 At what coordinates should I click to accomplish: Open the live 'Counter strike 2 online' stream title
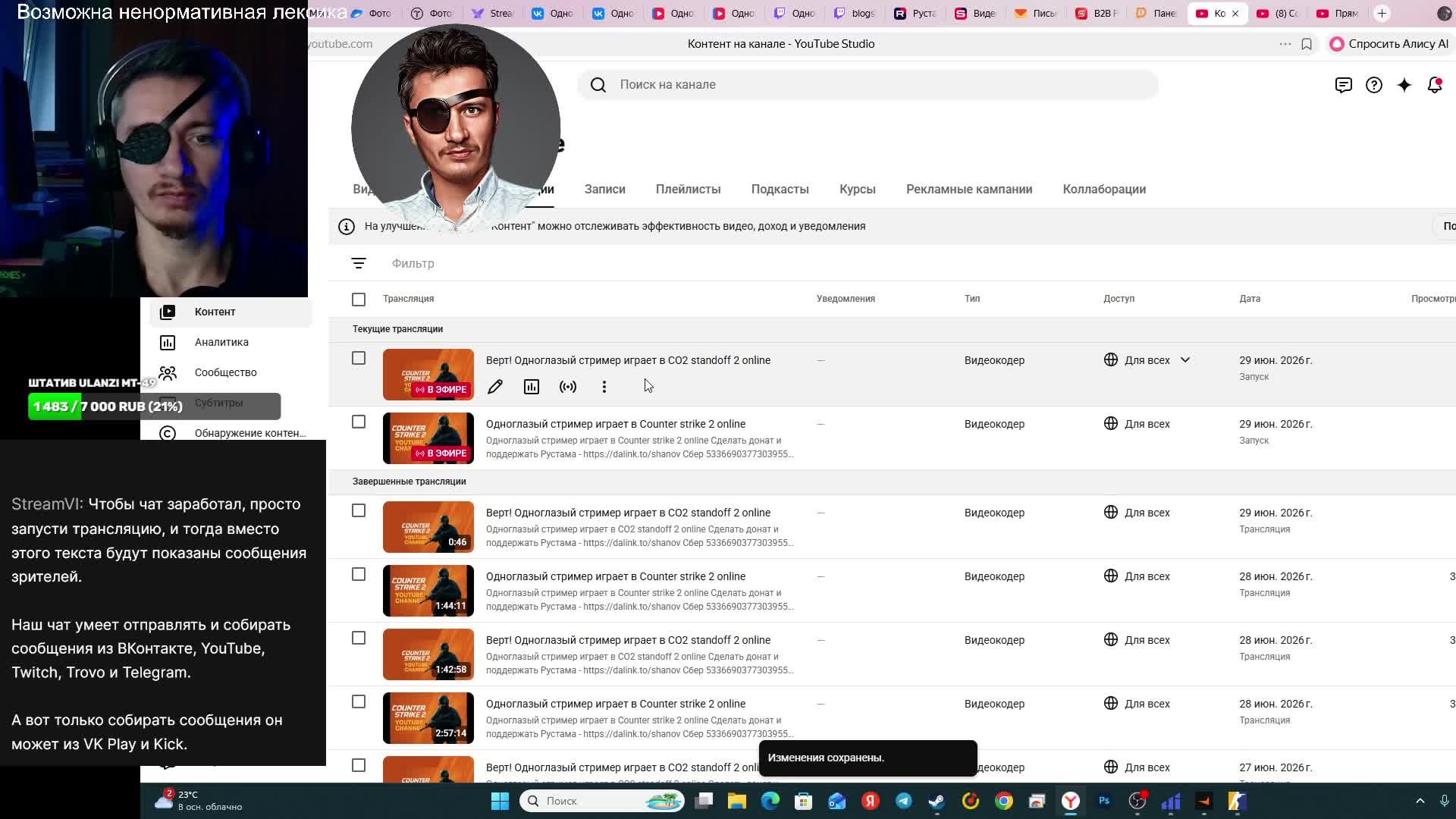615,424
